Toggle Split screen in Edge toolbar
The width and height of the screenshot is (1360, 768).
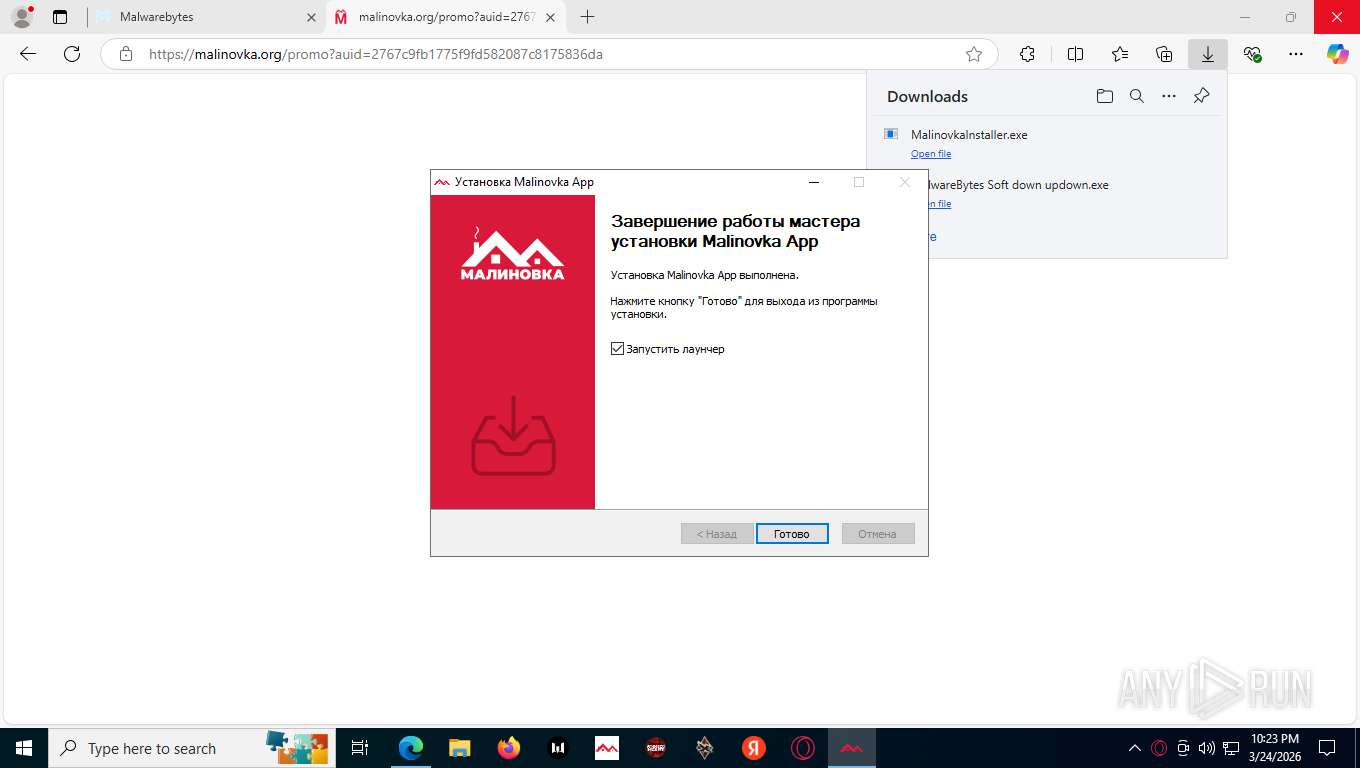pyautogui.click(x=1076, y=54)
